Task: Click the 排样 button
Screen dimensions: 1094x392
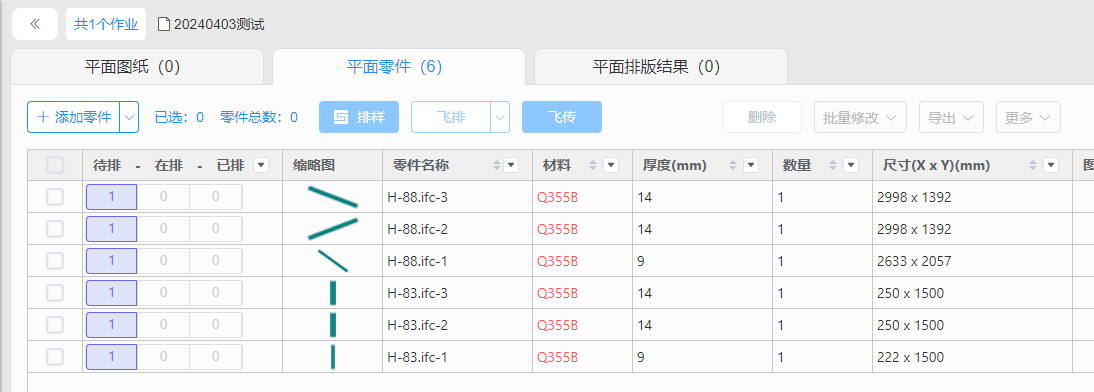Action: point(359,117)
